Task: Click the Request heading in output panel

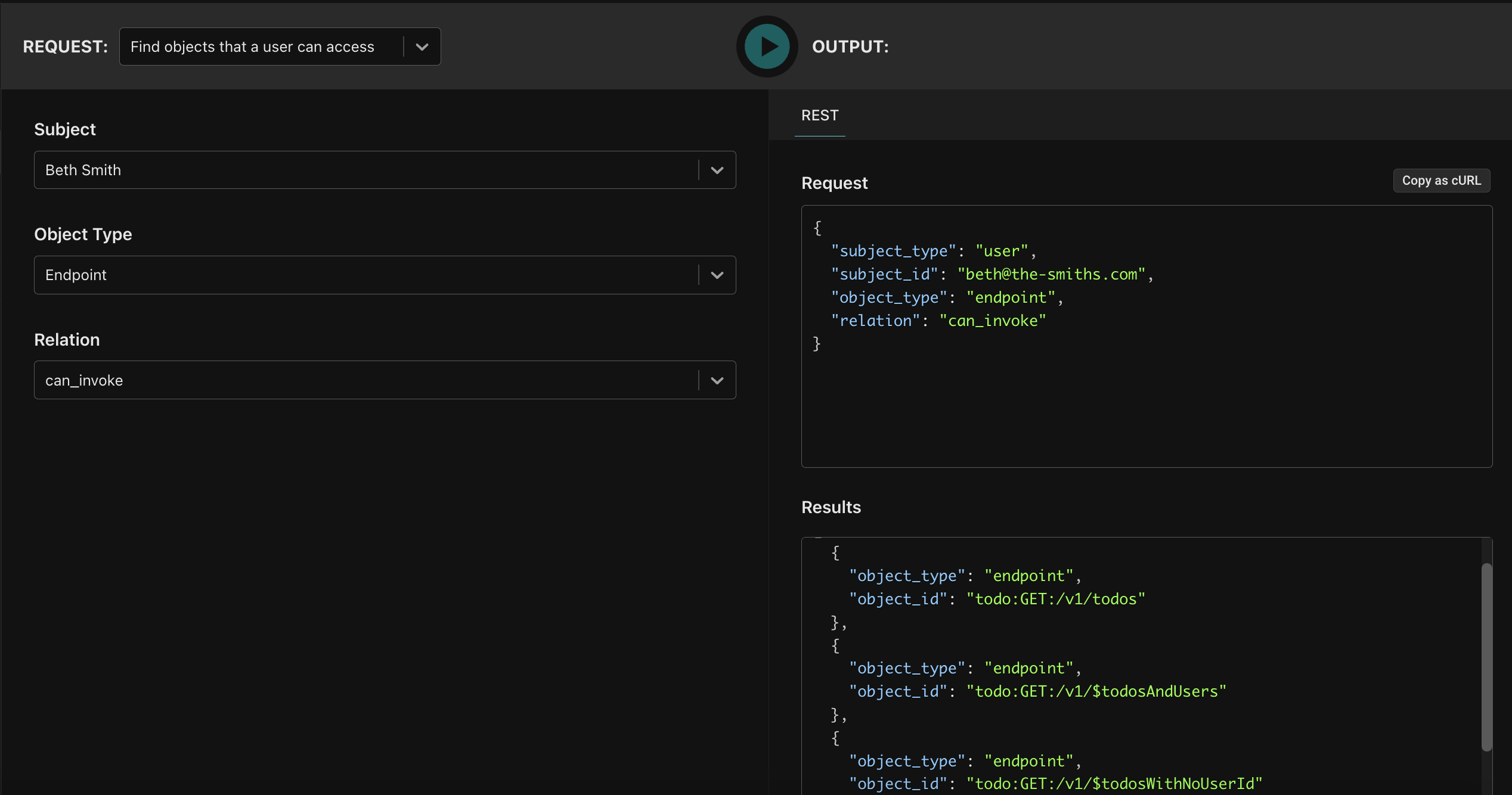Action: coord(834,183)
